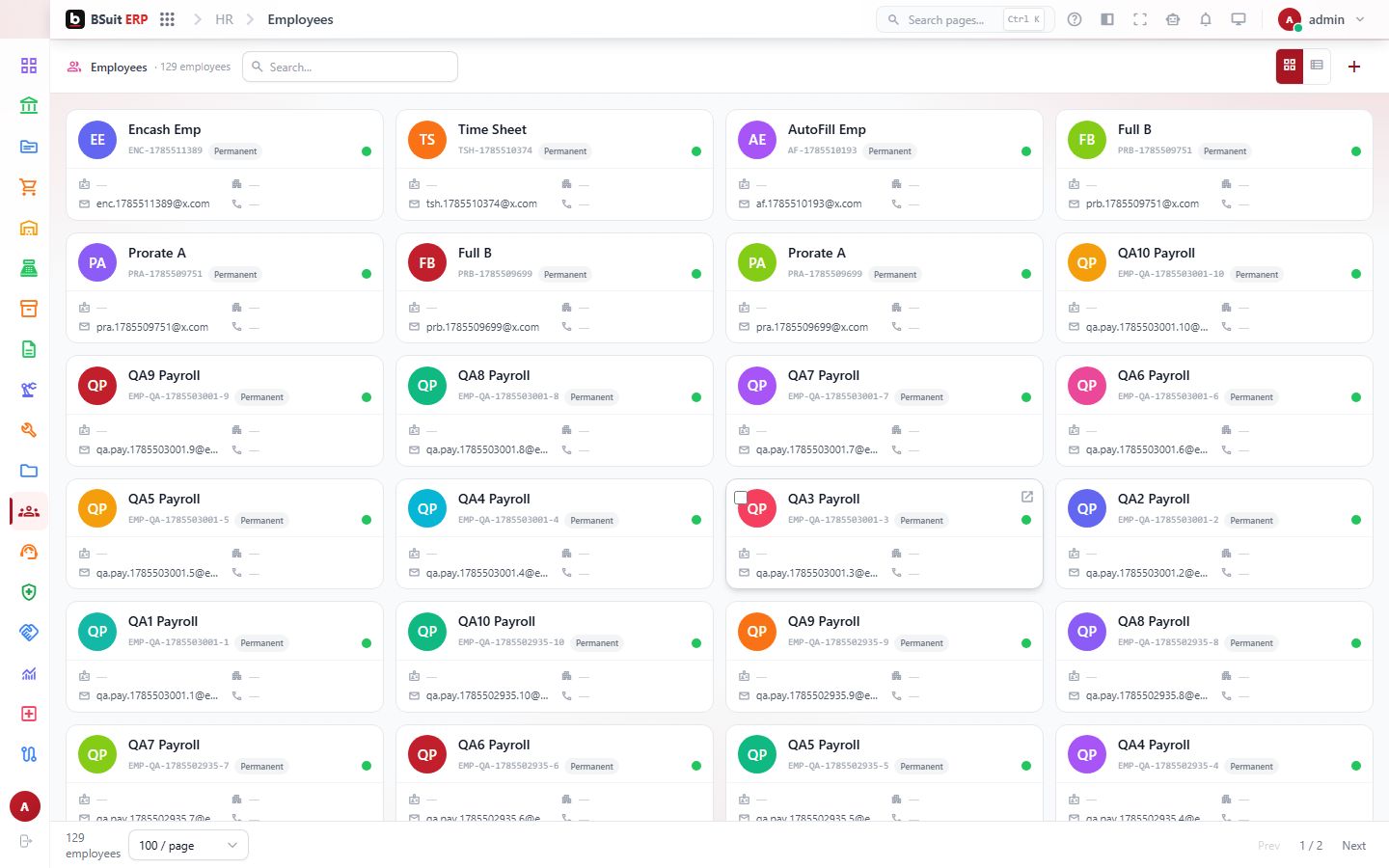
Task: Add a new employee with plus button
Action: (x=1354, y=67)
